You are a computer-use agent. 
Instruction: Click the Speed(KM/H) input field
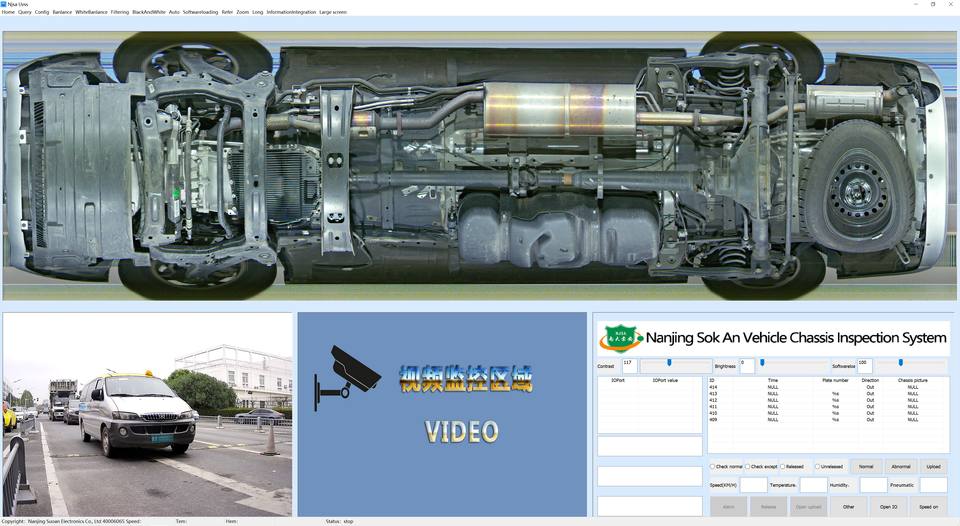click(754, 485)
